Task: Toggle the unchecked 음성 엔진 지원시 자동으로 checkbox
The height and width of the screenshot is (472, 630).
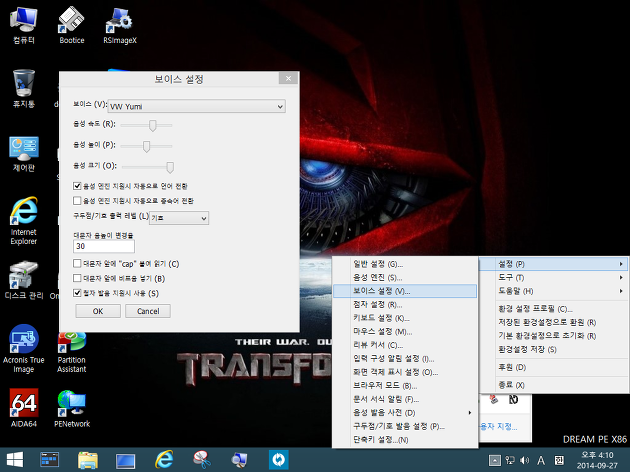Action: (x=77, y=200)
